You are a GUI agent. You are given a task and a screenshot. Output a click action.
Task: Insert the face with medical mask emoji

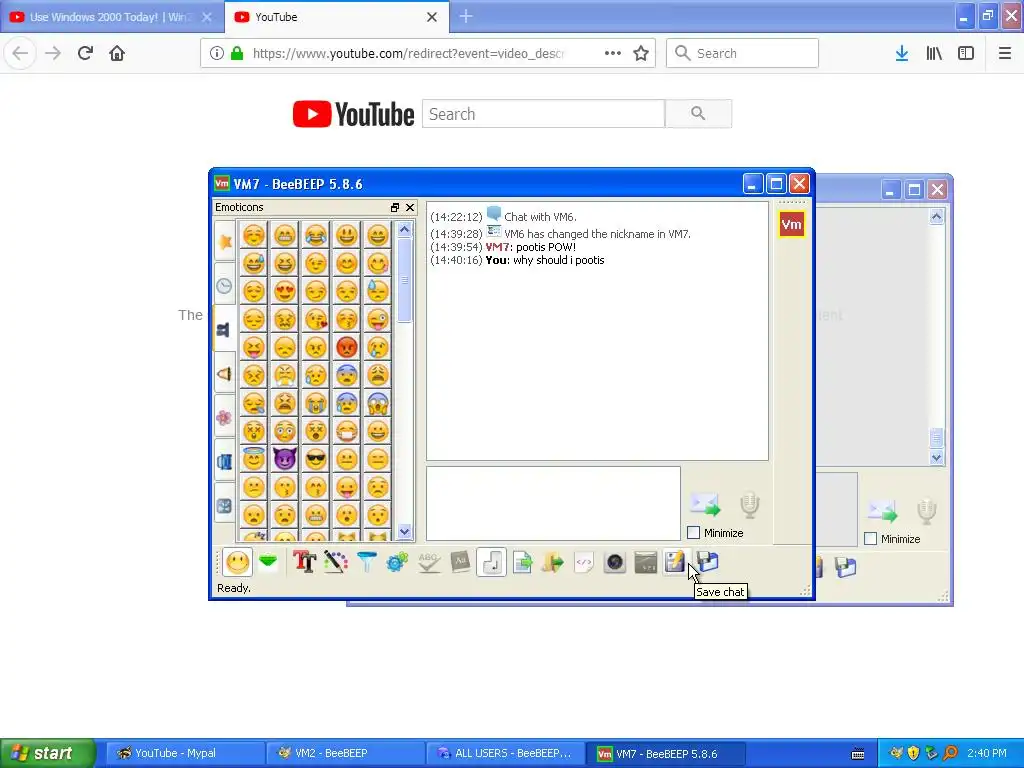347,430
